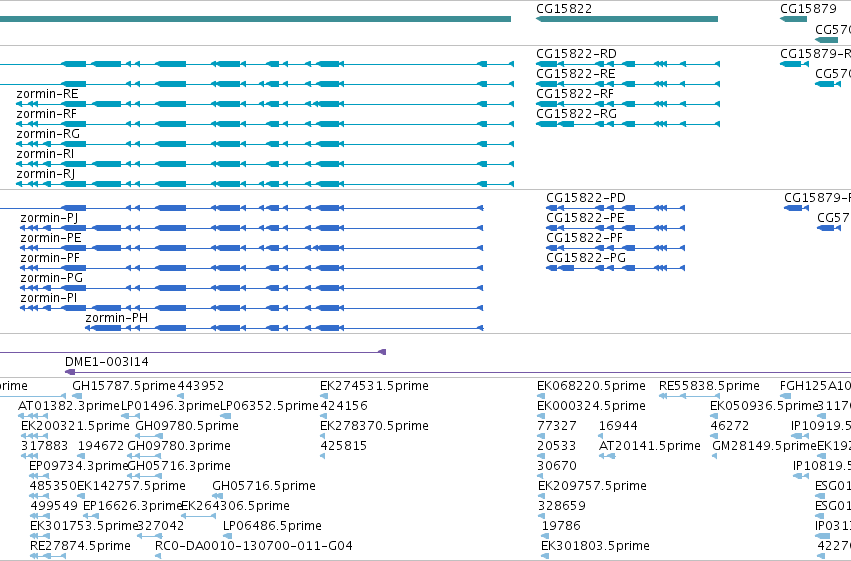The height and width of the screenshot is (561, 851).
Task: Click EST EK209757.5prime
Action: [593, 487]
